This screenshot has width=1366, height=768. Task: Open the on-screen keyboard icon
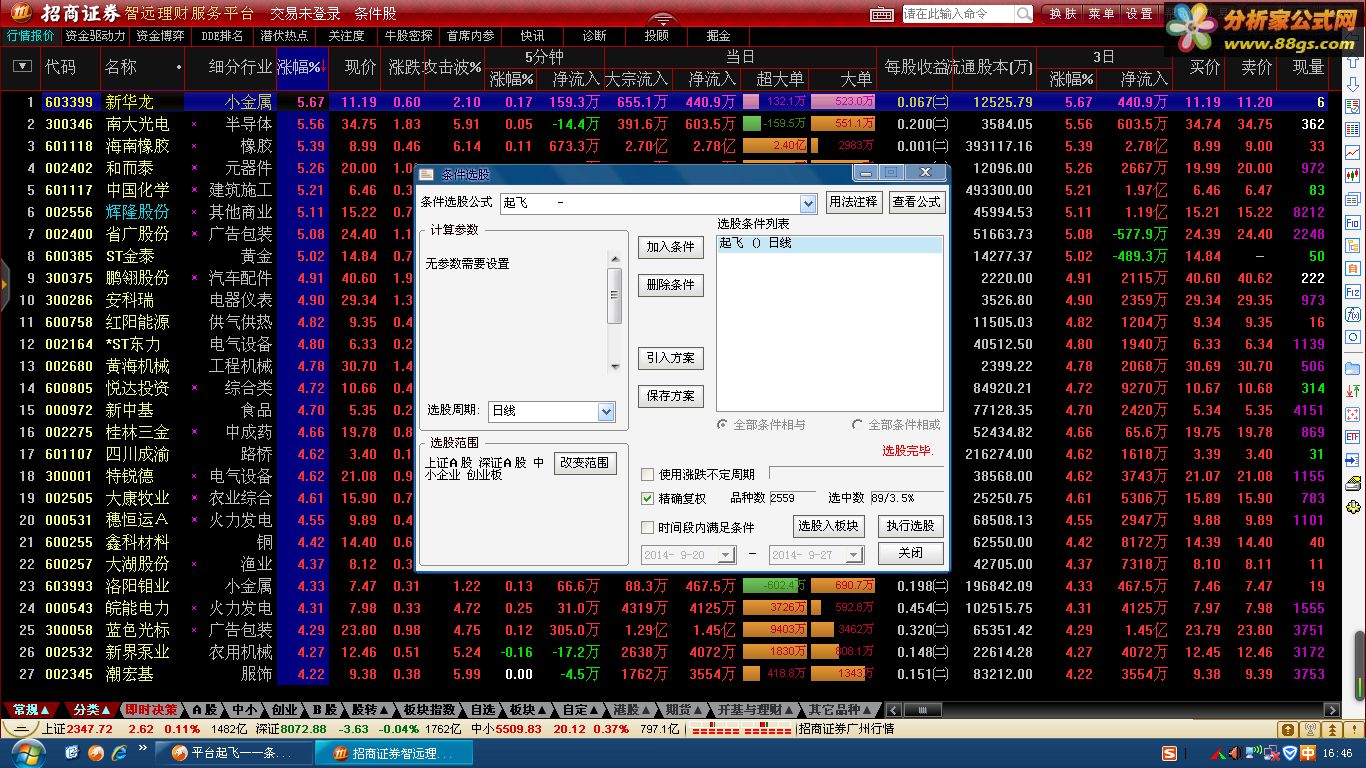882,14
